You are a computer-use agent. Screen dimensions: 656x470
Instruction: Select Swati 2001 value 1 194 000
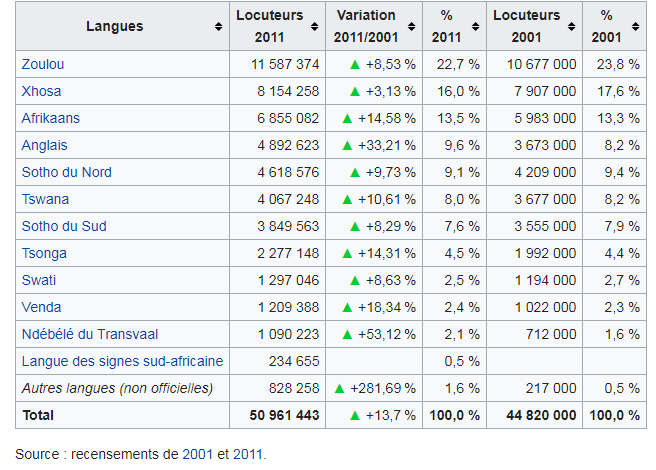click(x=545, y=280)
